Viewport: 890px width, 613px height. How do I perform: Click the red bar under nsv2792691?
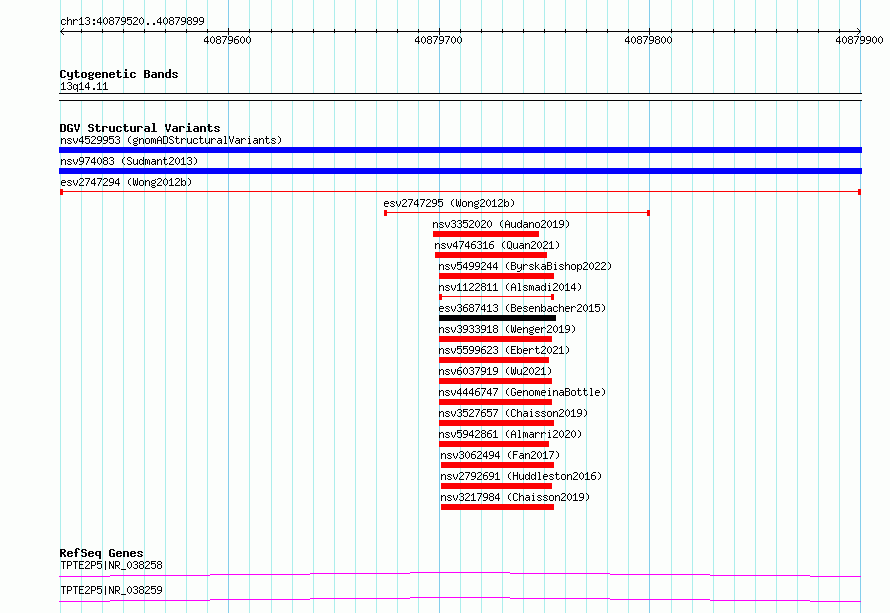(496, 486)
